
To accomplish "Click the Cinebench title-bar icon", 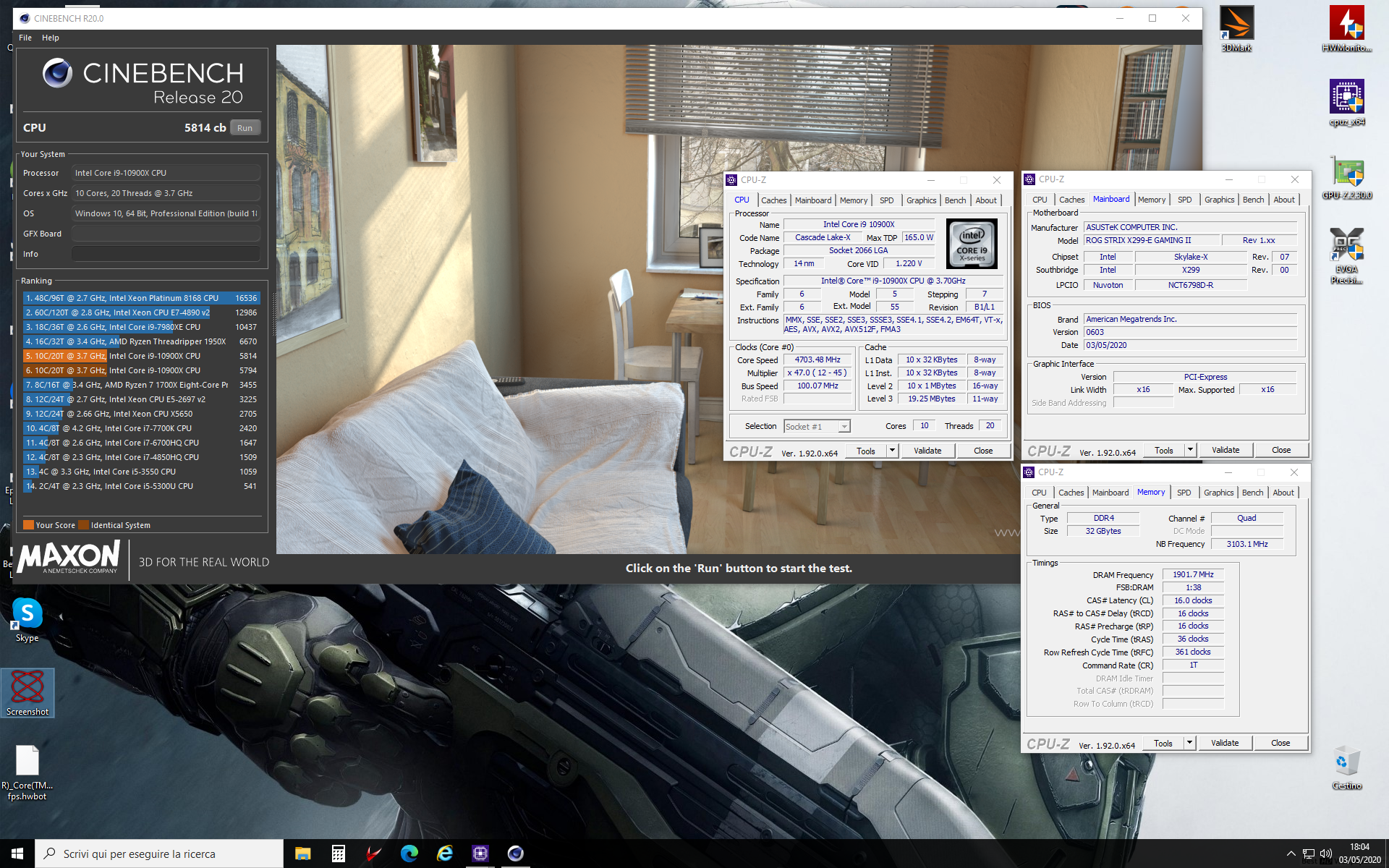I will click(24, 18).
